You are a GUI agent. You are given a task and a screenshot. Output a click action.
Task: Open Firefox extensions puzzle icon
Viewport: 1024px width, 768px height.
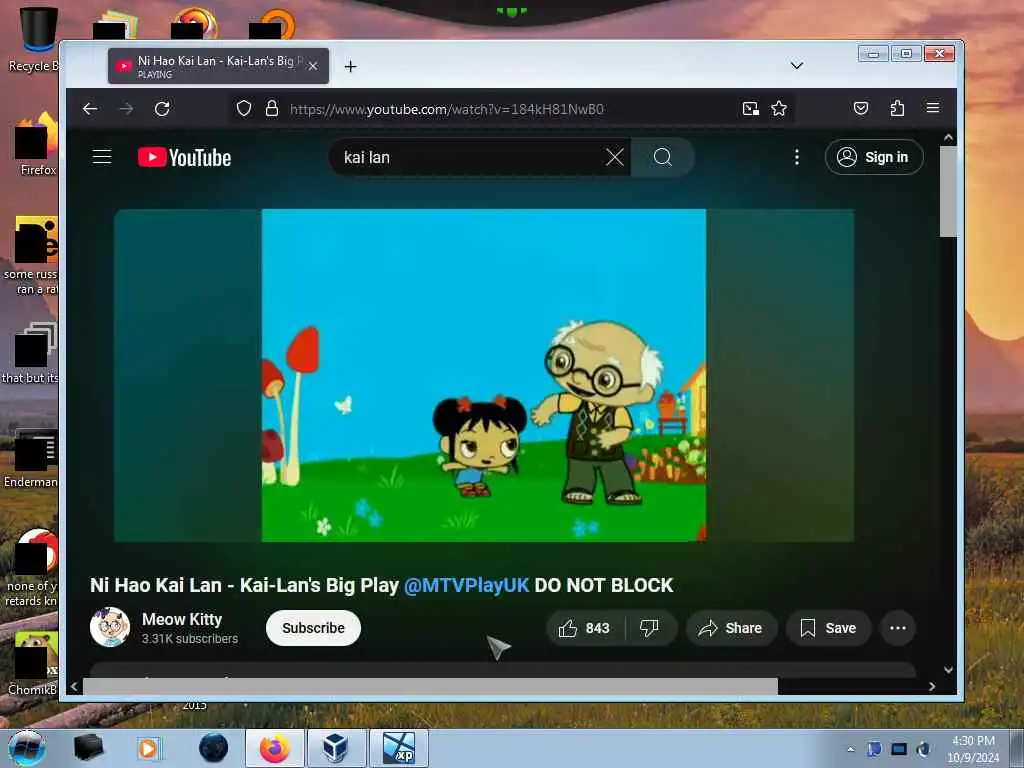(897, 108)
